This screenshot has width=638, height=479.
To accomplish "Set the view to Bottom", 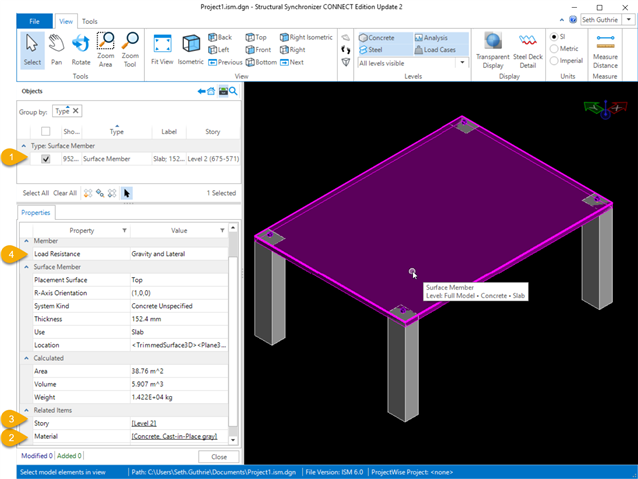I will 261,62.
